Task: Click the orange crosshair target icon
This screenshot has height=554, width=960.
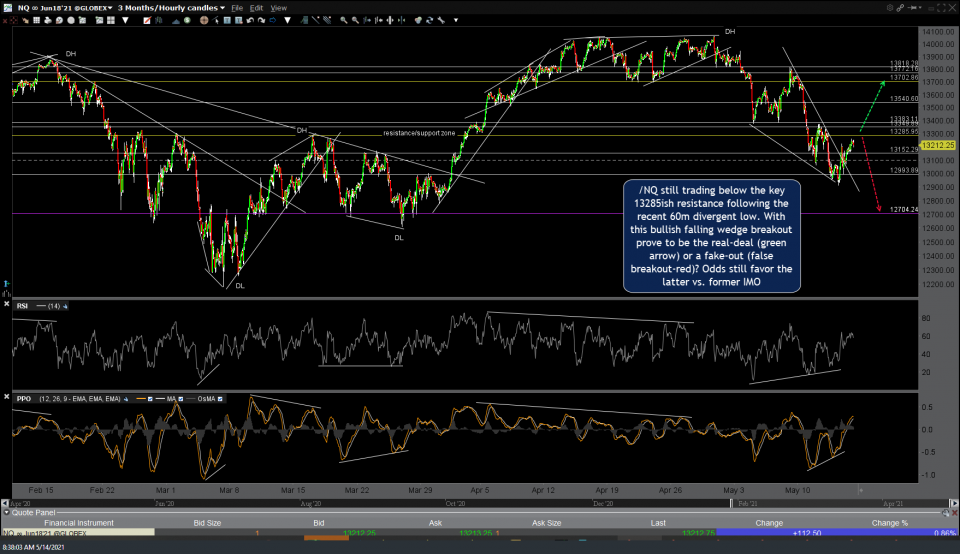Action: tap(204, 20)
